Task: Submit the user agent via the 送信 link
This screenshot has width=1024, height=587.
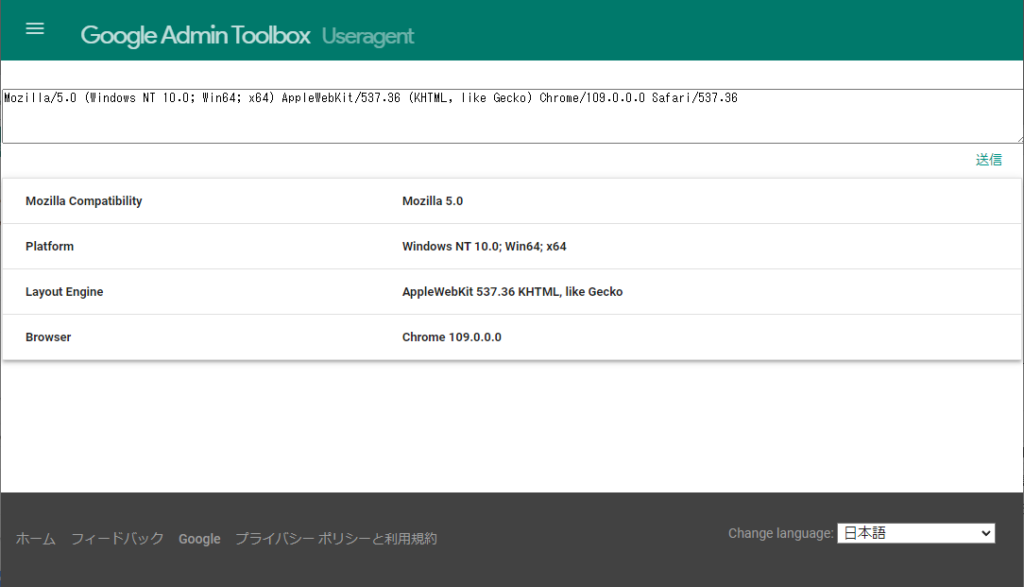Action: tap(989, 159)
